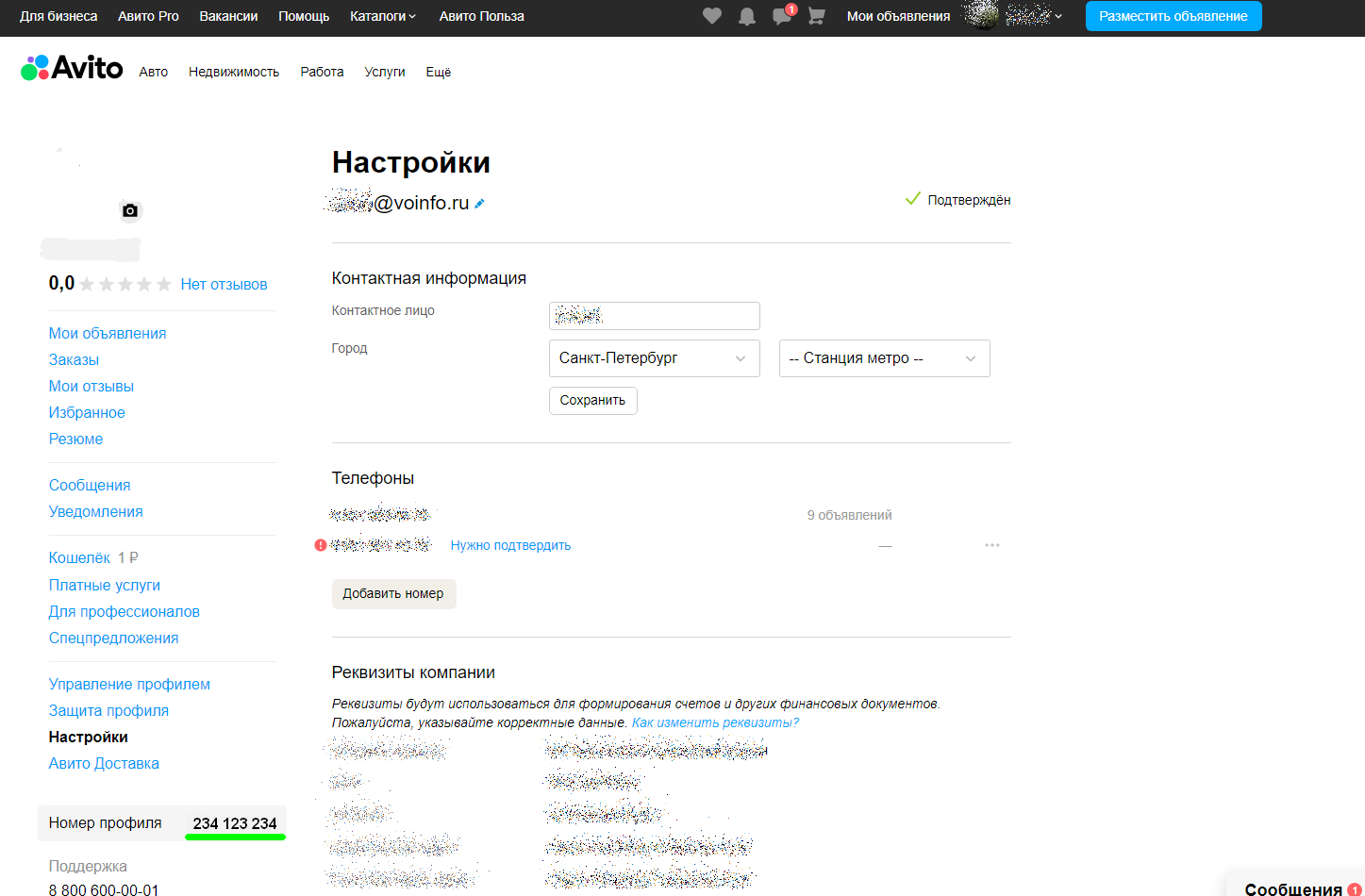The image size is (1365, 896).
Task: Open favorites heart icon in top bar
Action: (x=712, y=16)
